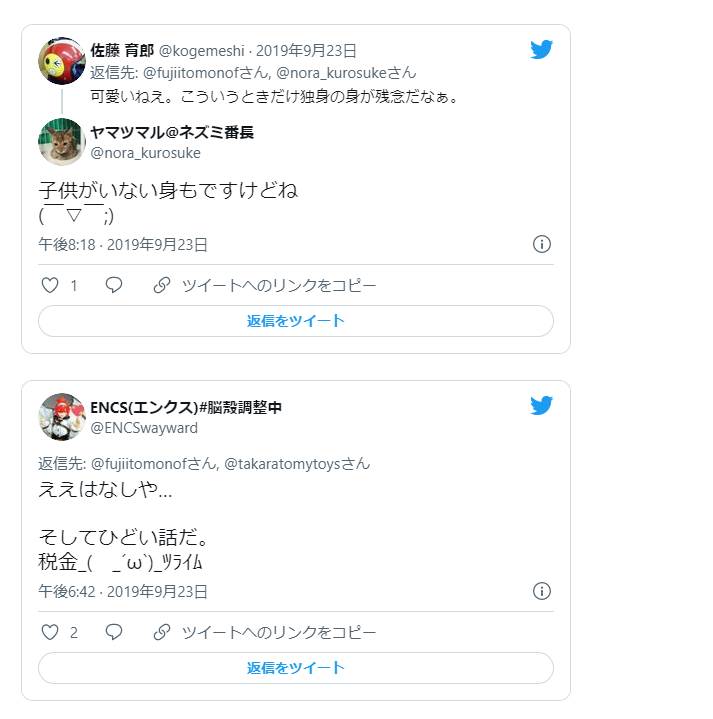Open @ENCSwayward profile handle
713x719 pixels.
coord(144,428)
